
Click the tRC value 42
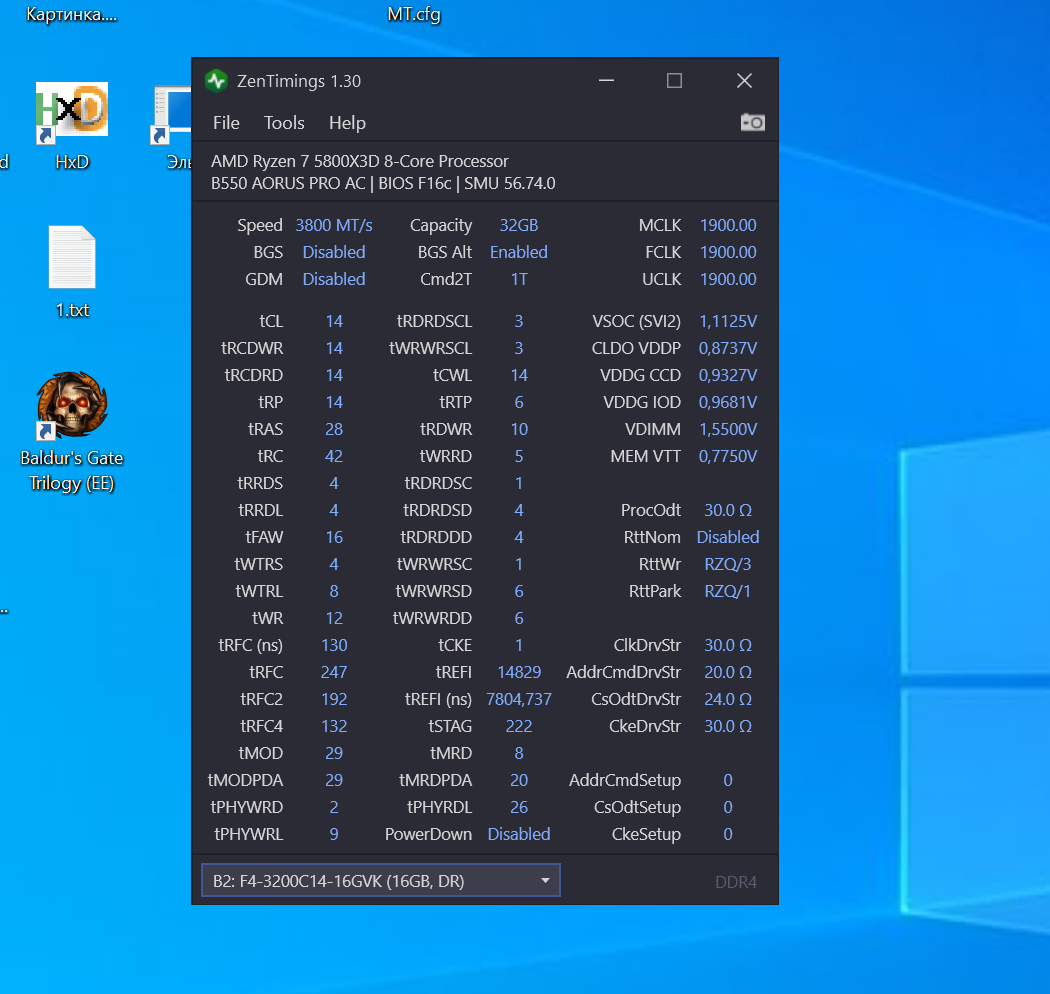point(333,456)
